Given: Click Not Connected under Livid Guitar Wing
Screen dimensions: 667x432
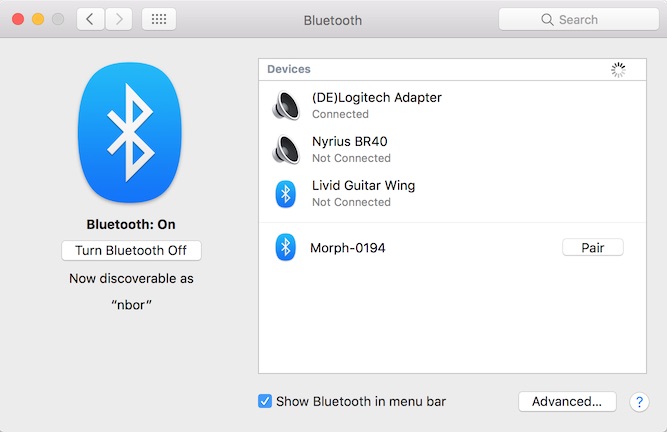Looking at the screenshot, I should tap(351, 202).
